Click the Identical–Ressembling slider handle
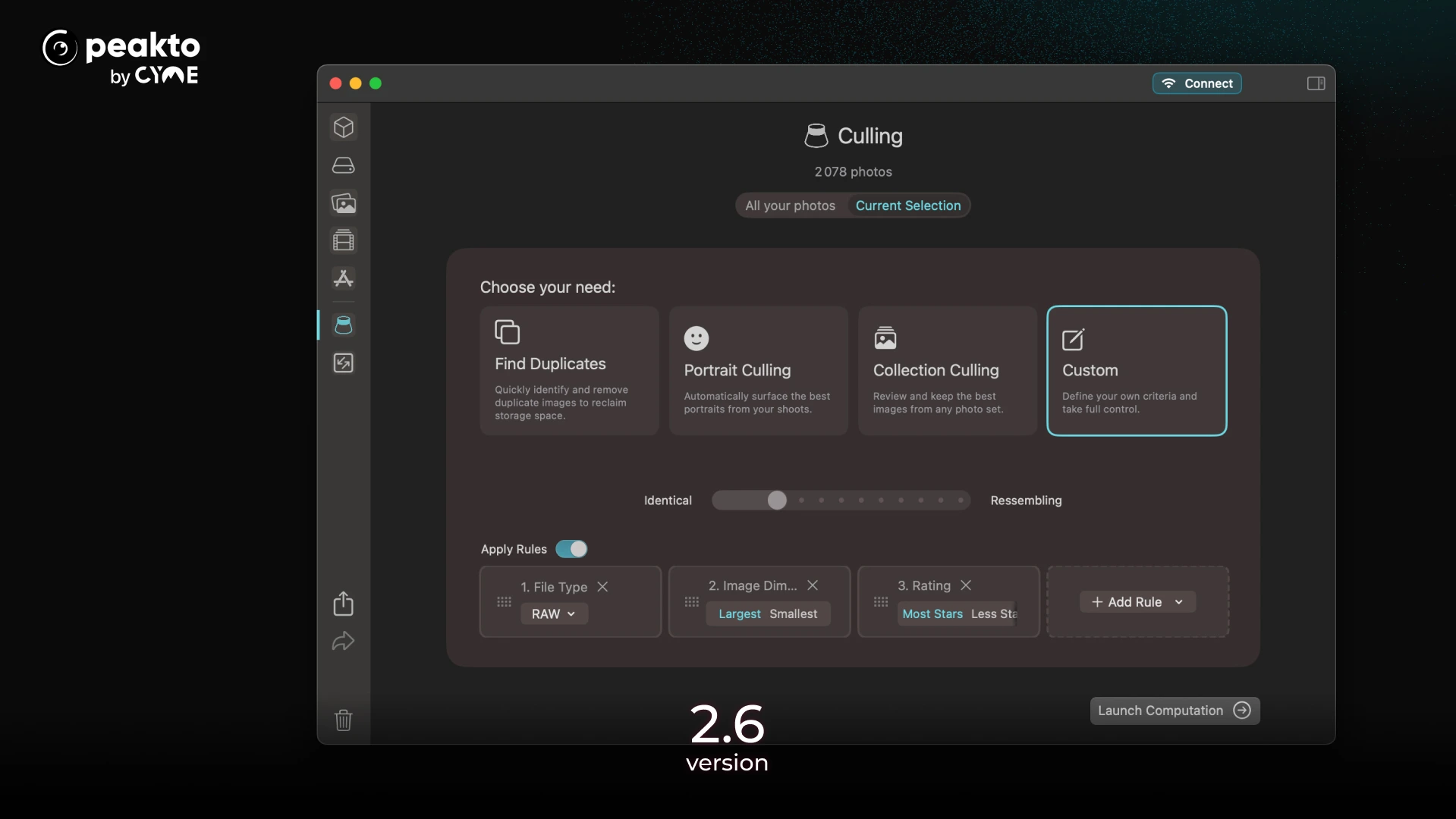The height and width of the screenshot is (819, 1456). tap(776, 500)
